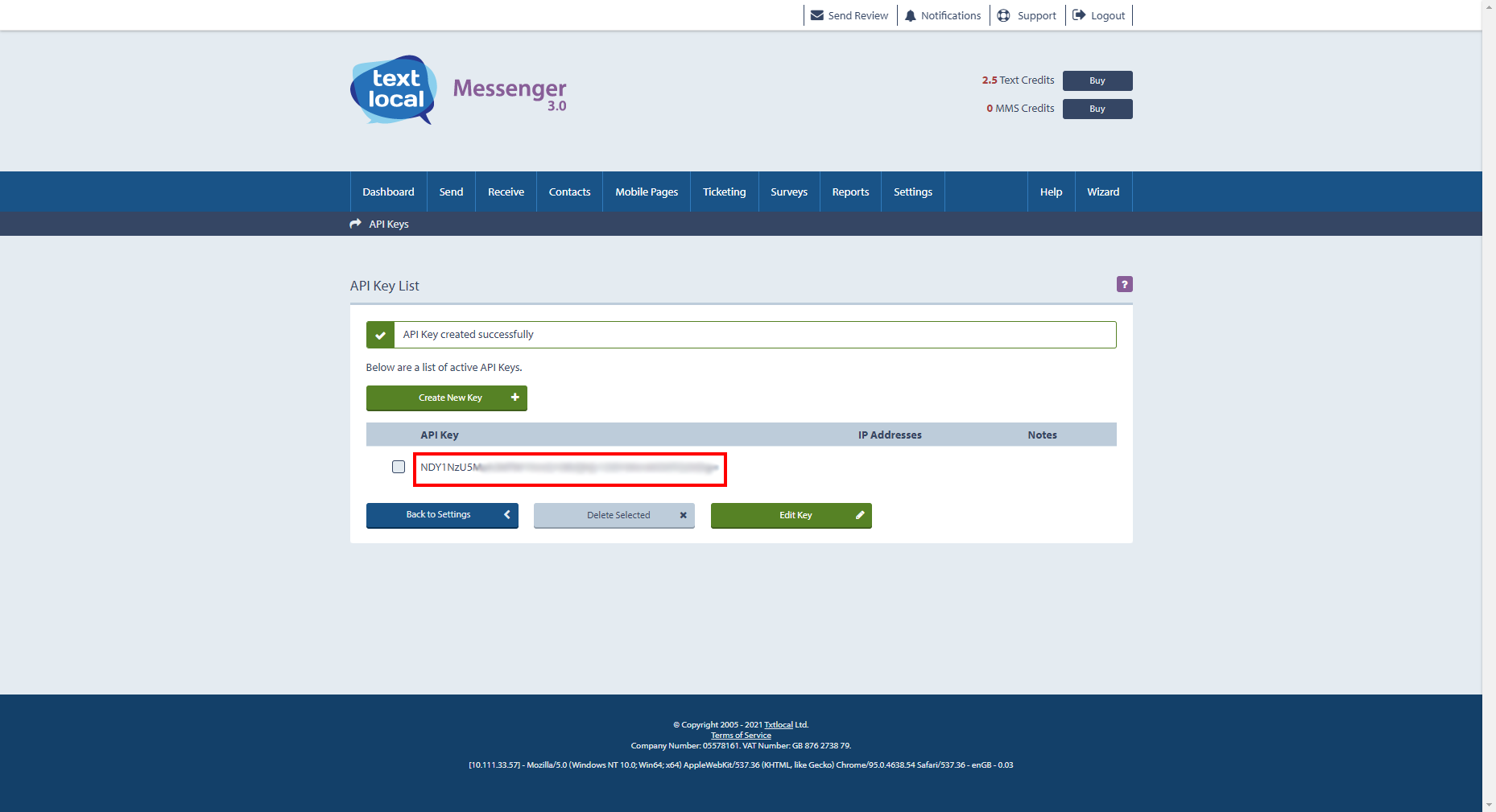This screenshot has height=812, width=1496.
Task: Click the lifebuoy Support icon
Action: (x=1003, y=15)
